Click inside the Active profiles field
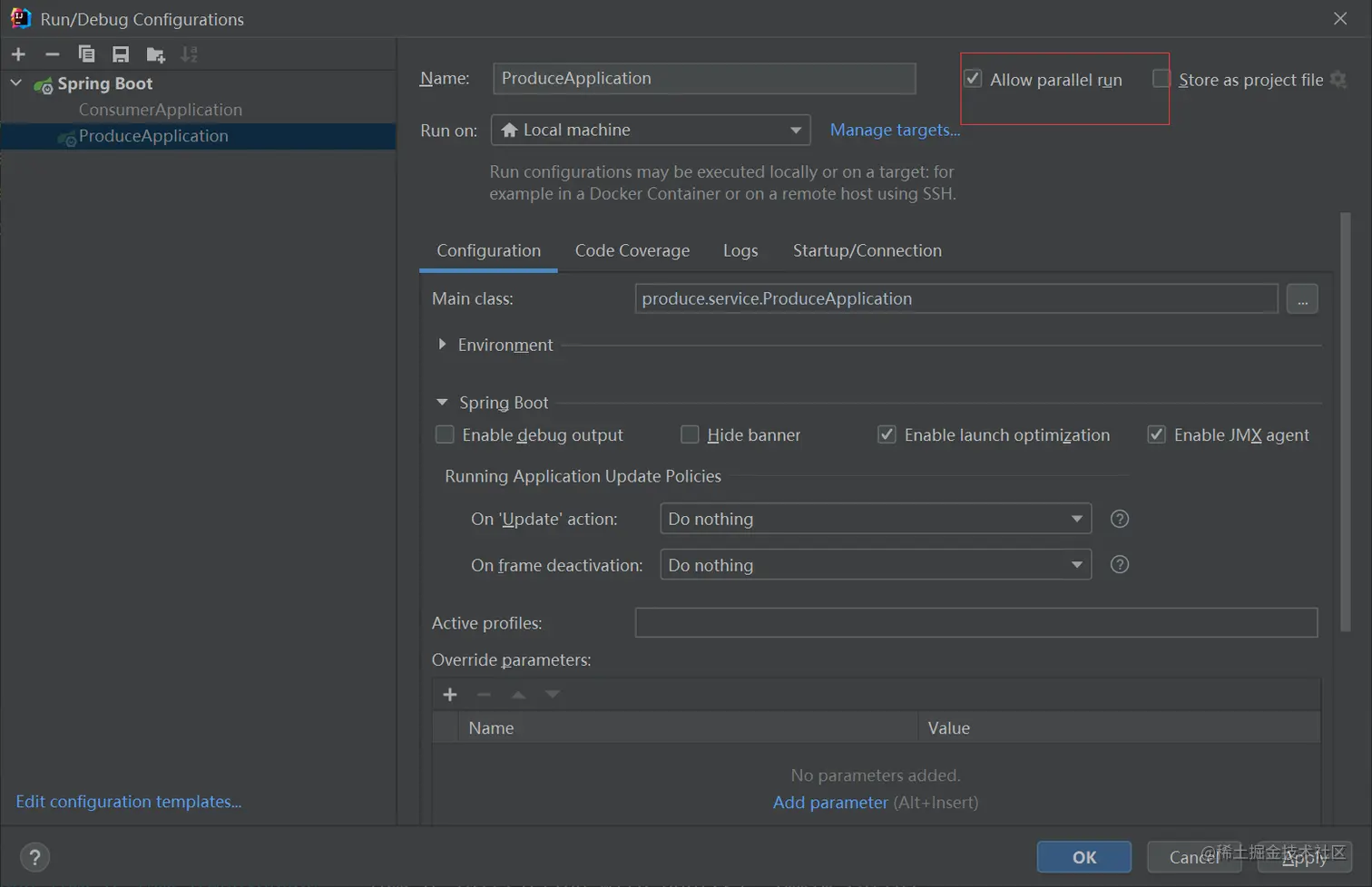Image resolution: width=1372 pixels, height=887 pixels. (x=975, y=622)
